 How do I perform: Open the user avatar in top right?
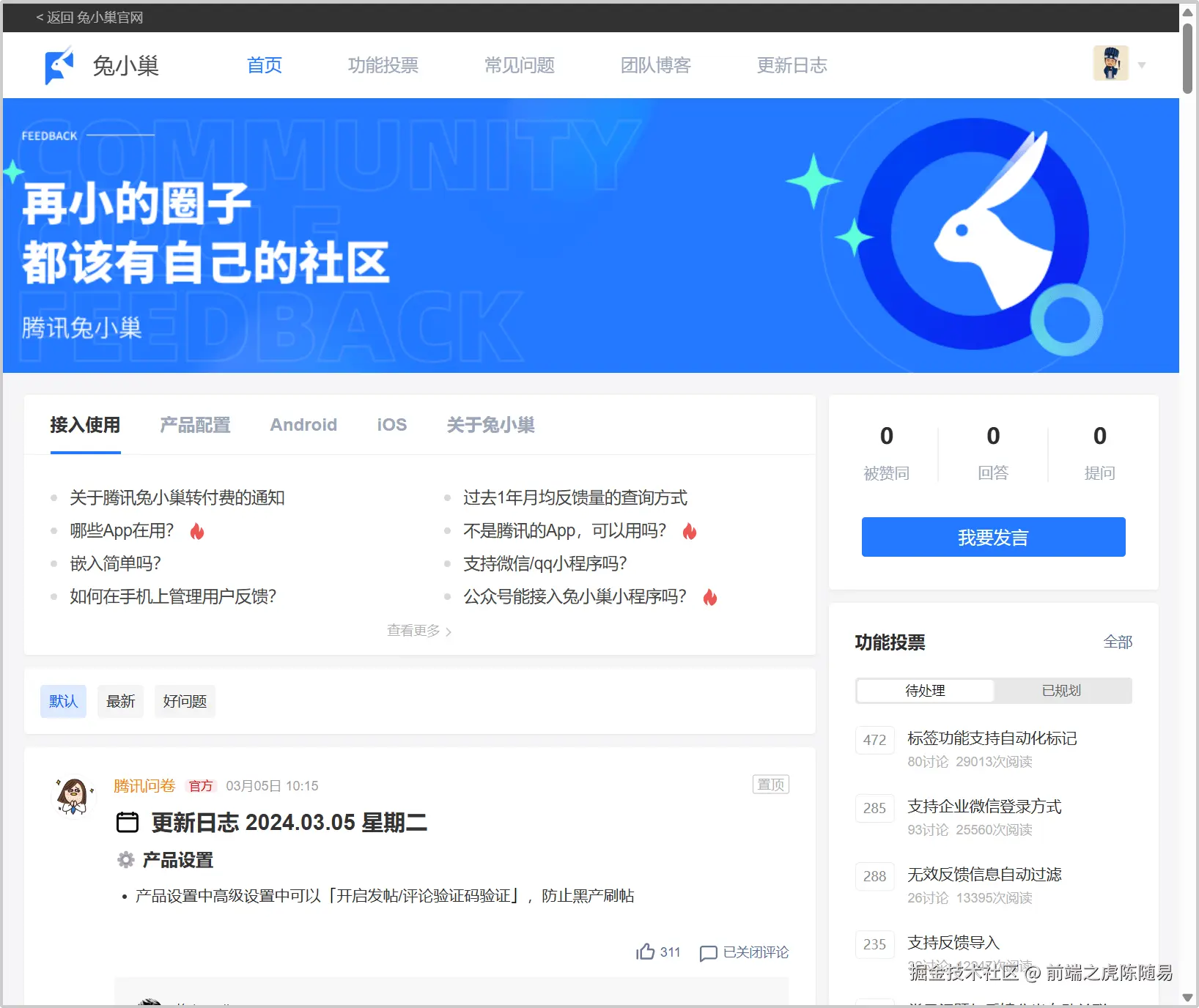(1112, 63)
